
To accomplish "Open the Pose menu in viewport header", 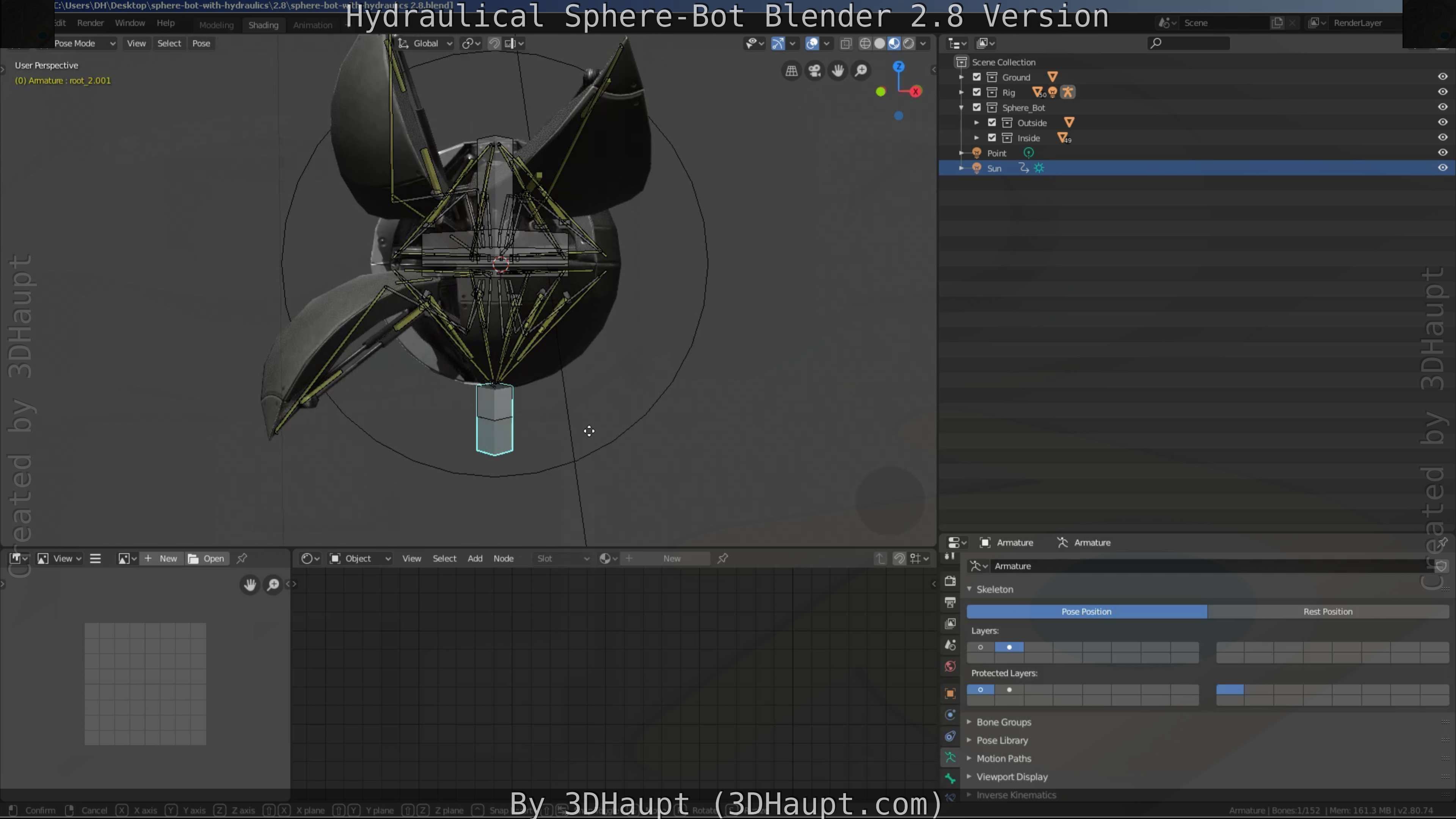I will [x=201, y=44].
